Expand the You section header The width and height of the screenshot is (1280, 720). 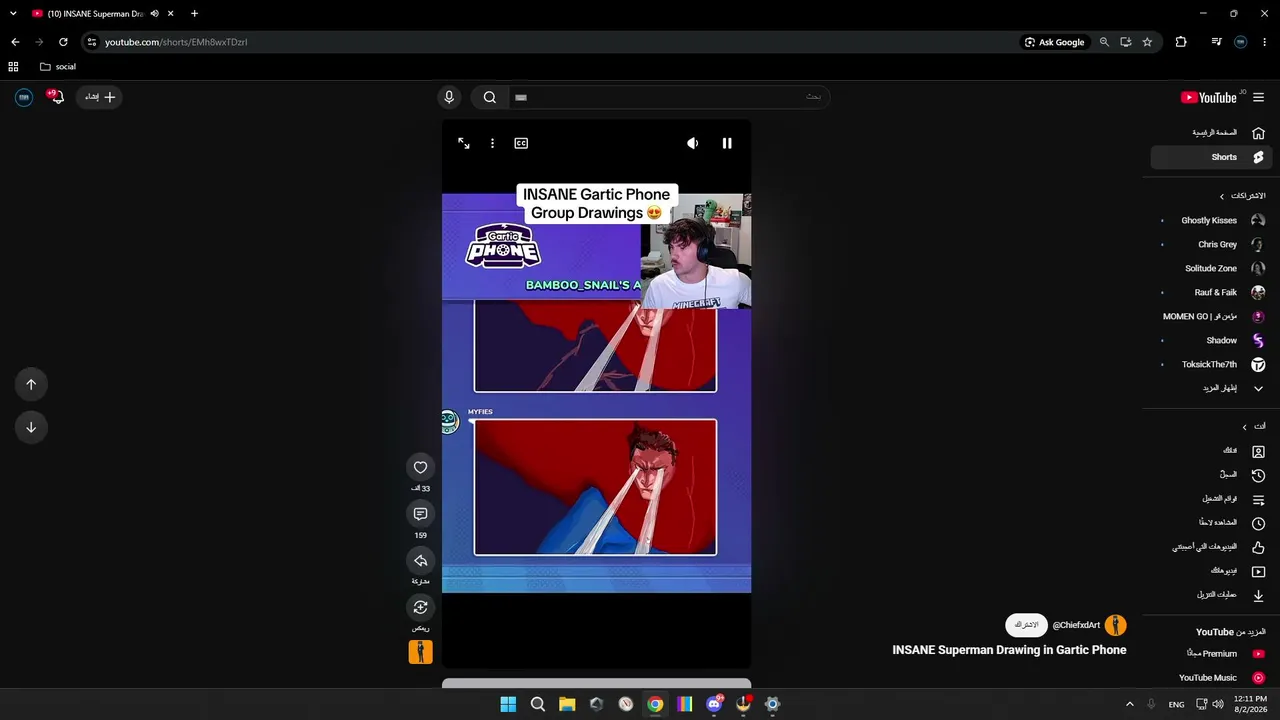click(x=1253, y=427)
